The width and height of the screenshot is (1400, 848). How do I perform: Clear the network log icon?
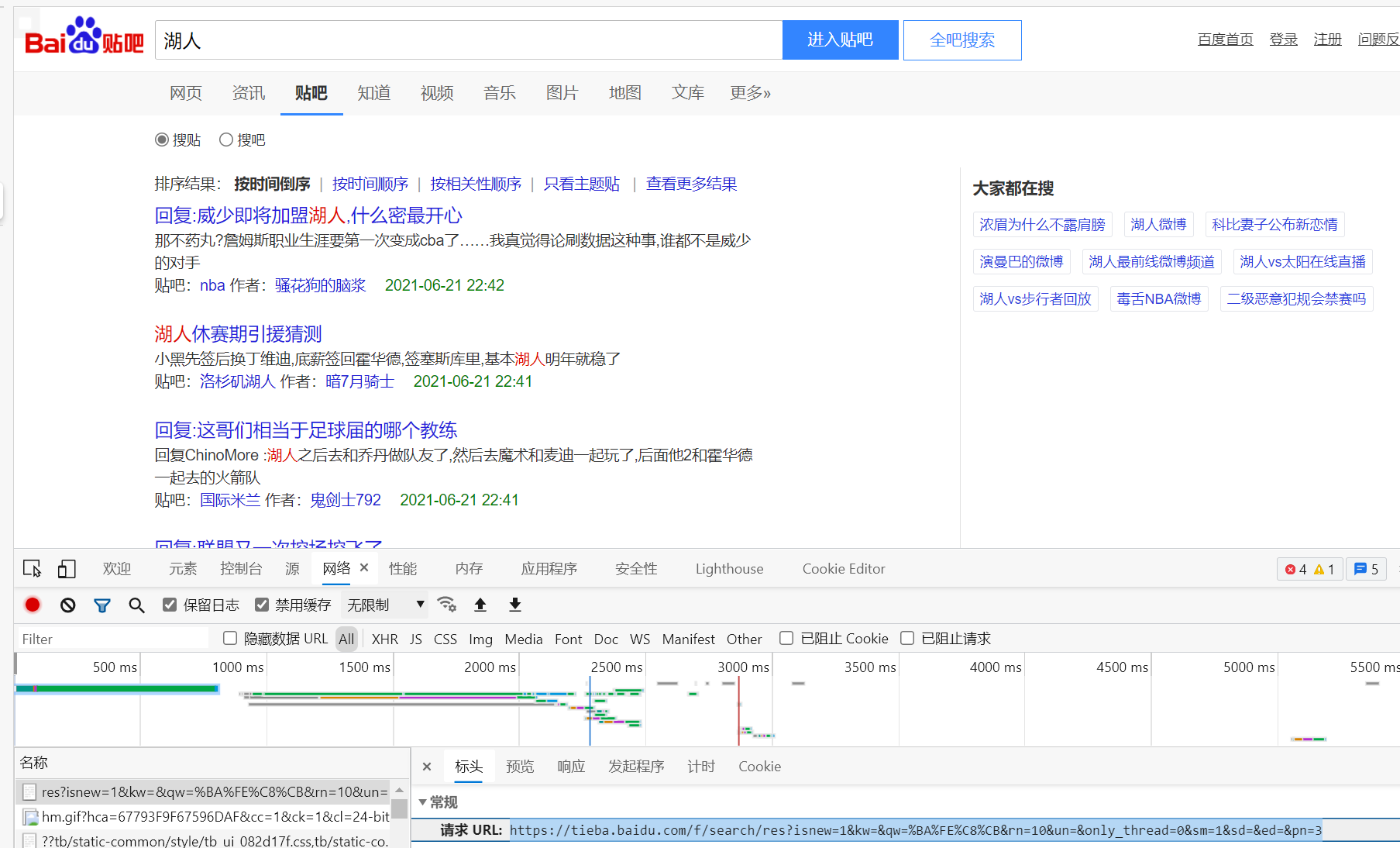[68, 605]
